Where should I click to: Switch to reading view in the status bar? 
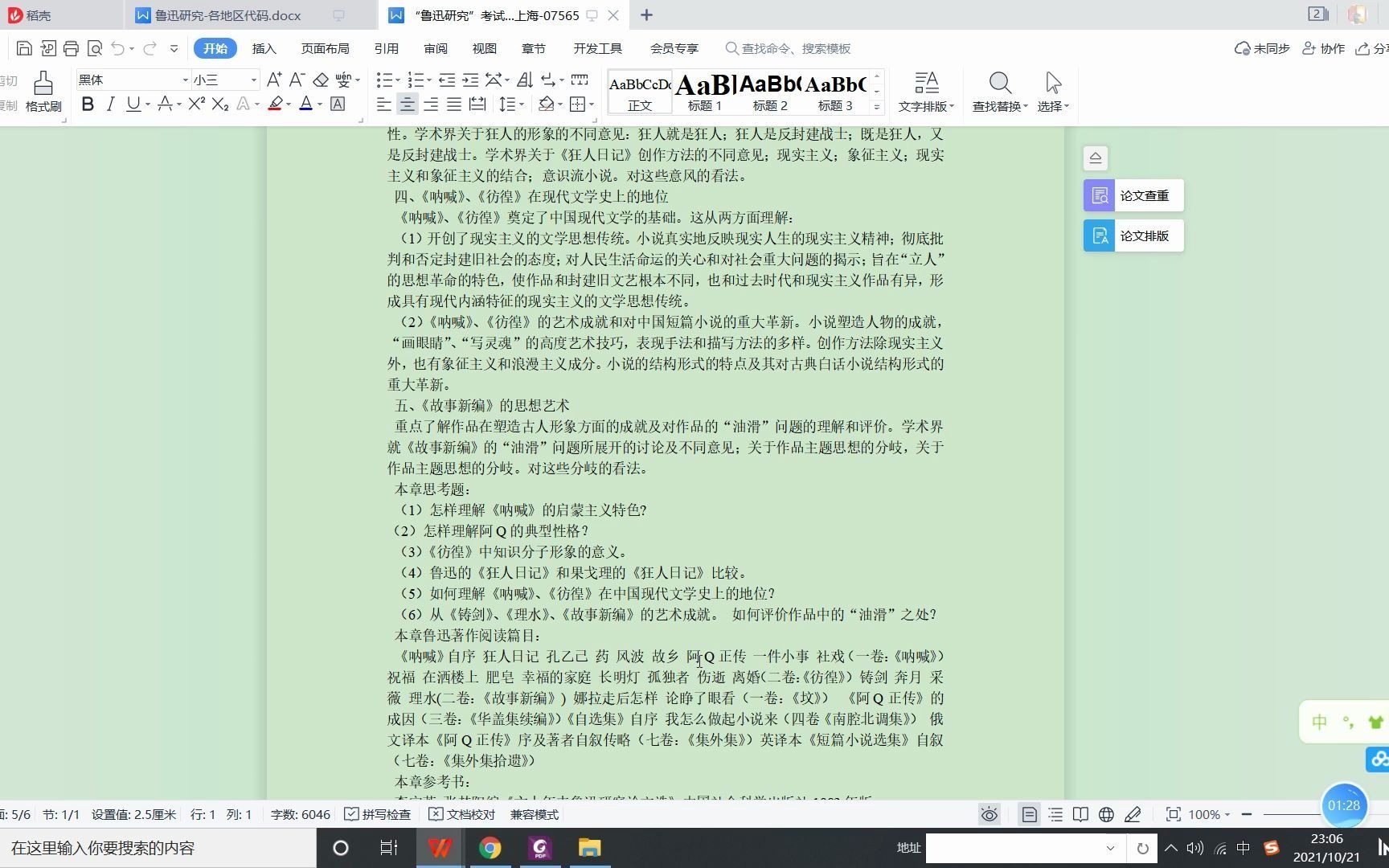(x=1081, y=814)
